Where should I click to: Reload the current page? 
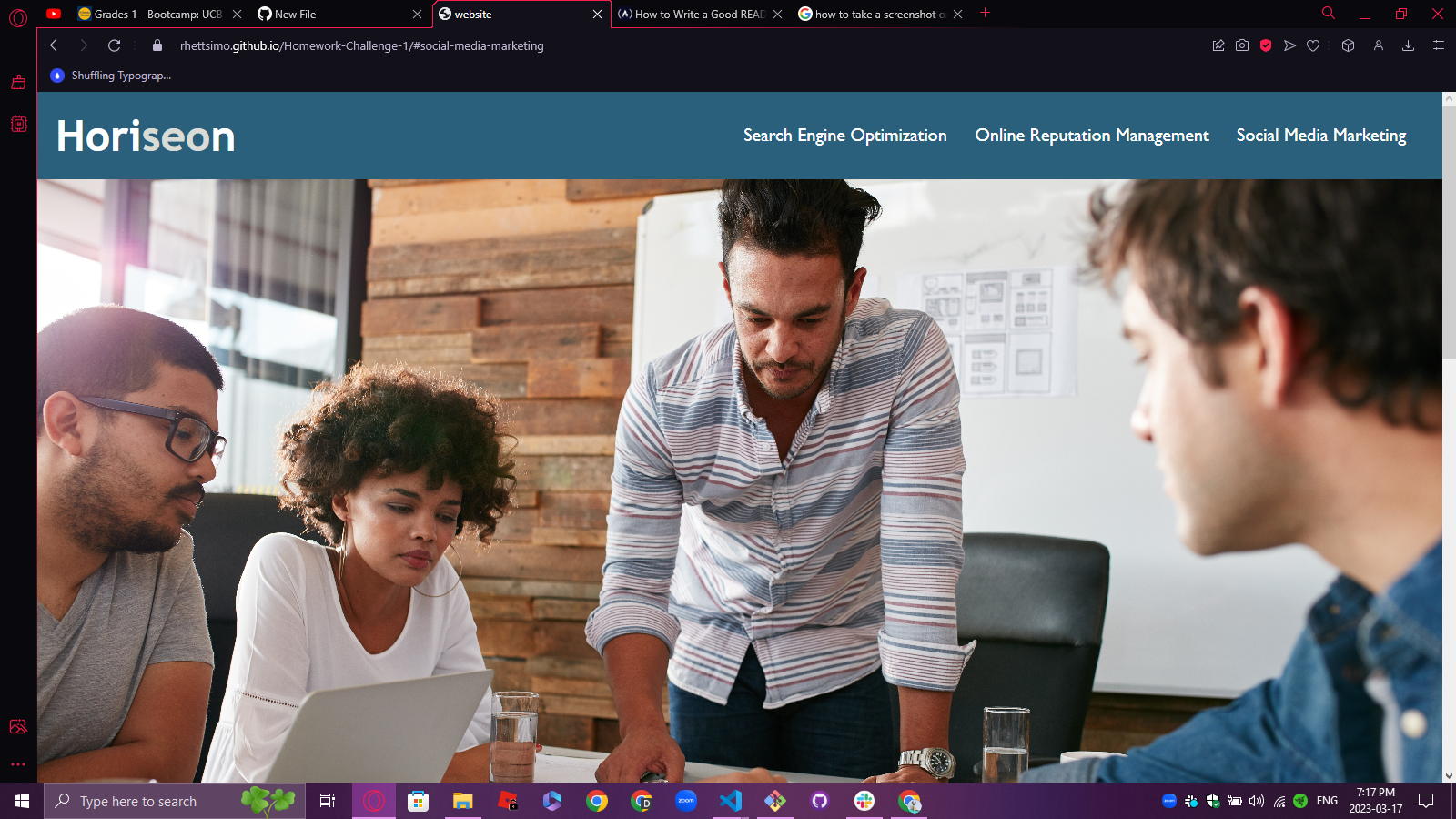click(115, 45)
